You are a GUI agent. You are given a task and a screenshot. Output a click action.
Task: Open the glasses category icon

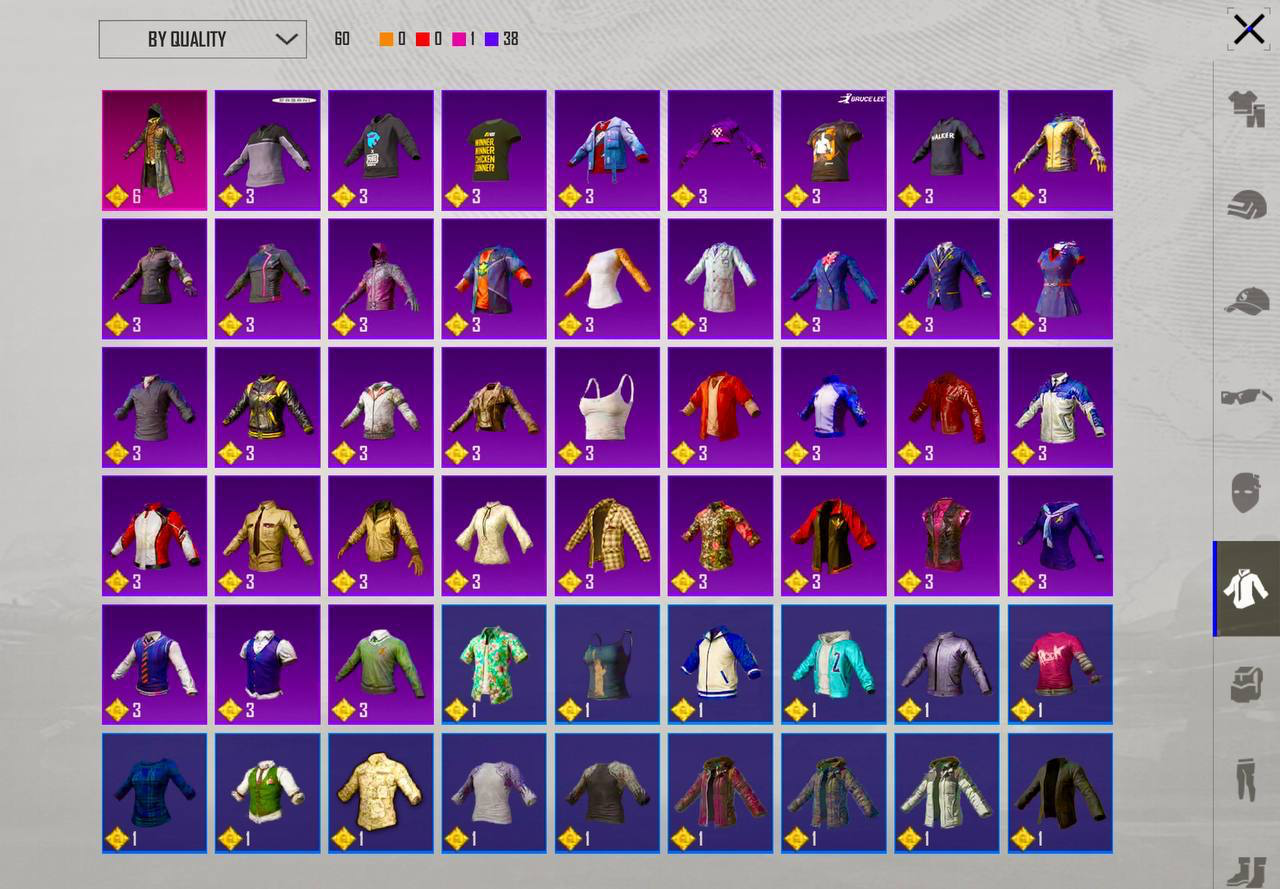tap(1247, 397)
